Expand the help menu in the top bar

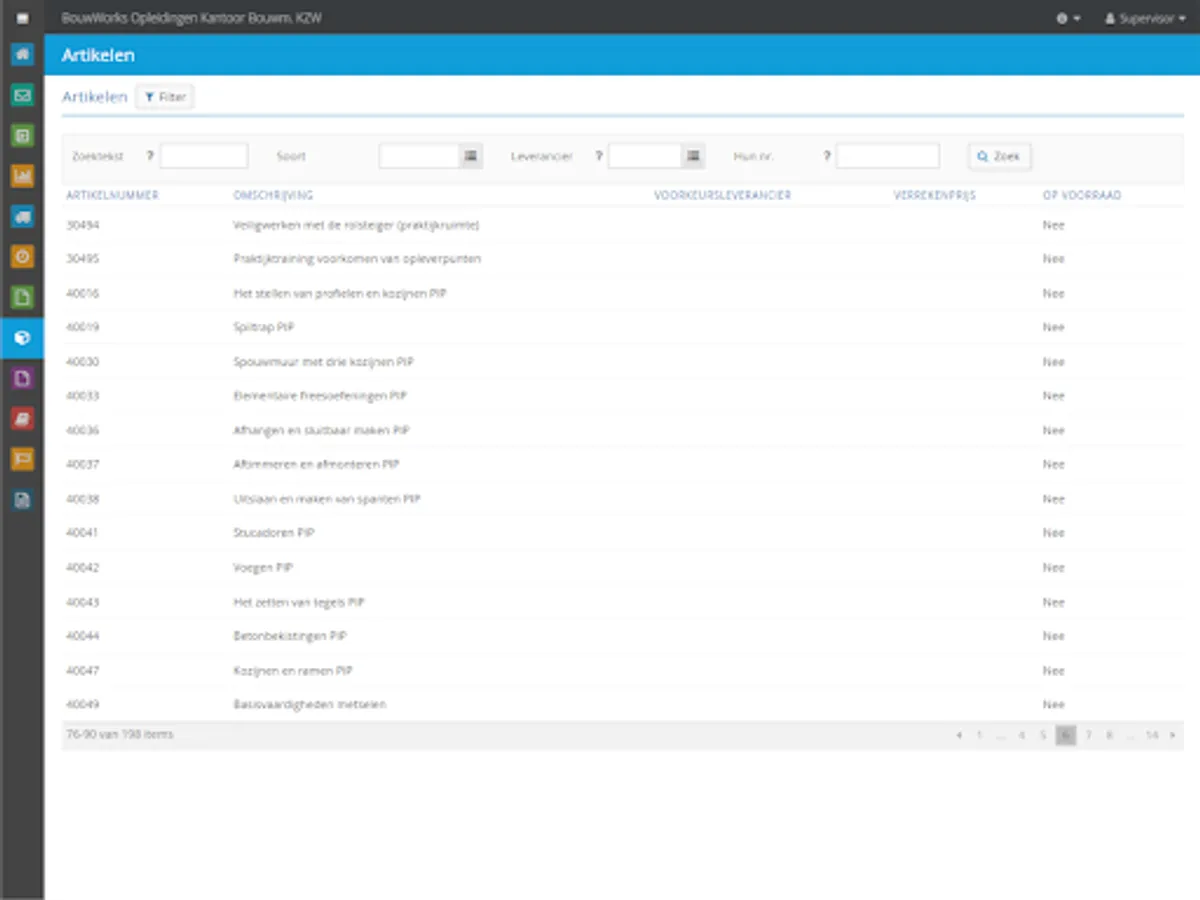coord(1068,18)
